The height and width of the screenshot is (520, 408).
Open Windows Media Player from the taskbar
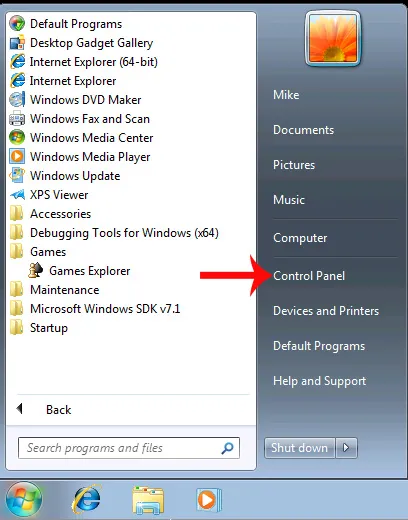[x=209, y=500]
